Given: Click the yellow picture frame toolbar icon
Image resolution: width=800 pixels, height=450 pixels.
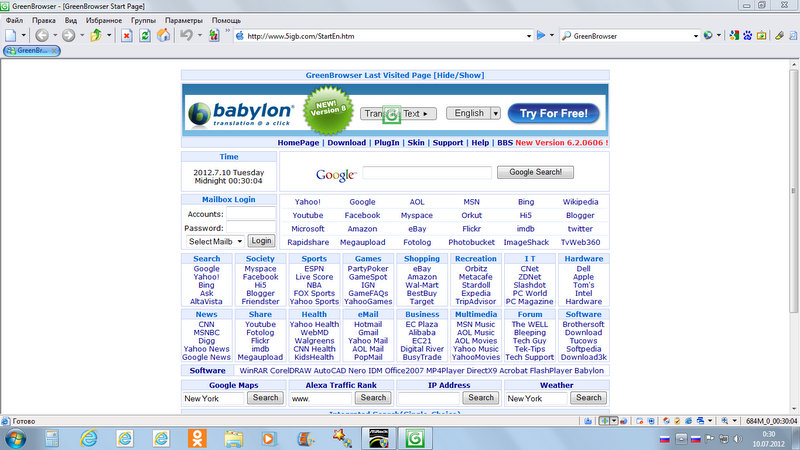Looking at the screenshot, I should (x=762, y=36).
